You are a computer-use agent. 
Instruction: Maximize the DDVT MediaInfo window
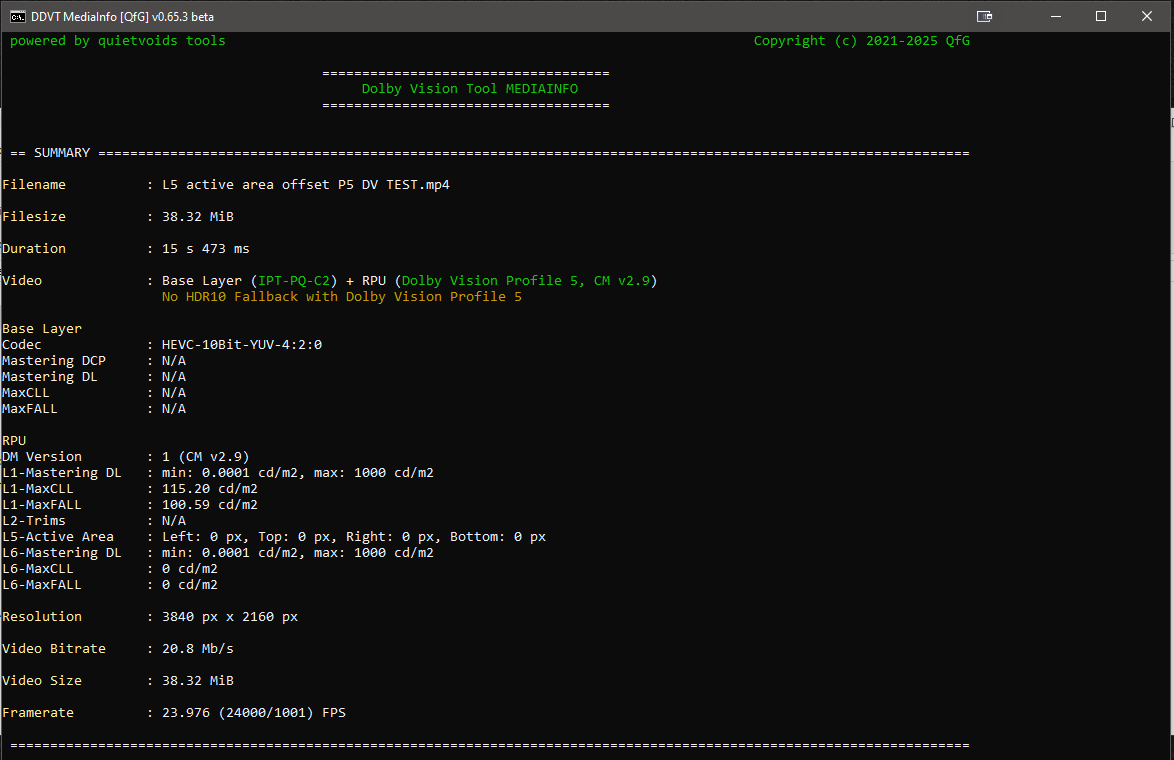(1101, 16)
